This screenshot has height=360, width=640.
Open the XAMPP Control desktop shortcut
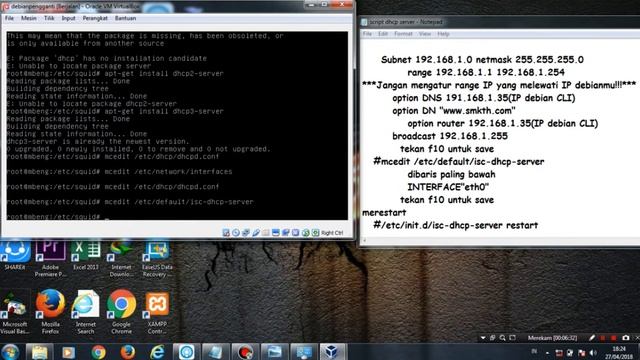point(157,312)
